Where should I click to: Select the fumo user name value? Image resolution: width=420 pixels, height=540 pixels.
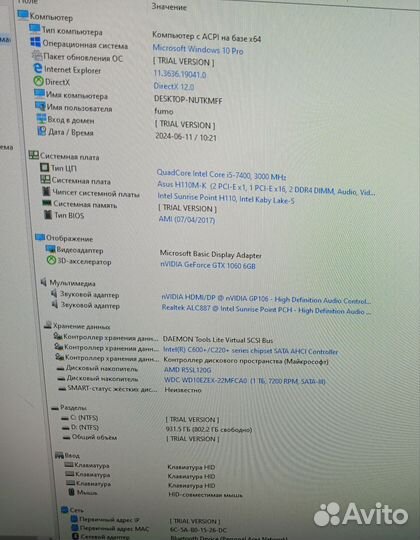[x=164, y=112]
